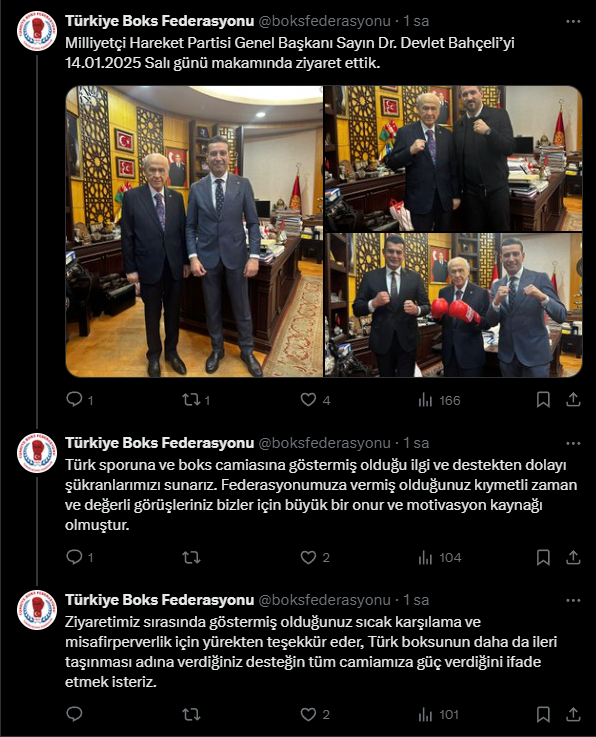Screen dimensions: 596x737
Task: Open more options menu of third tweet
Action: point(573,600)
